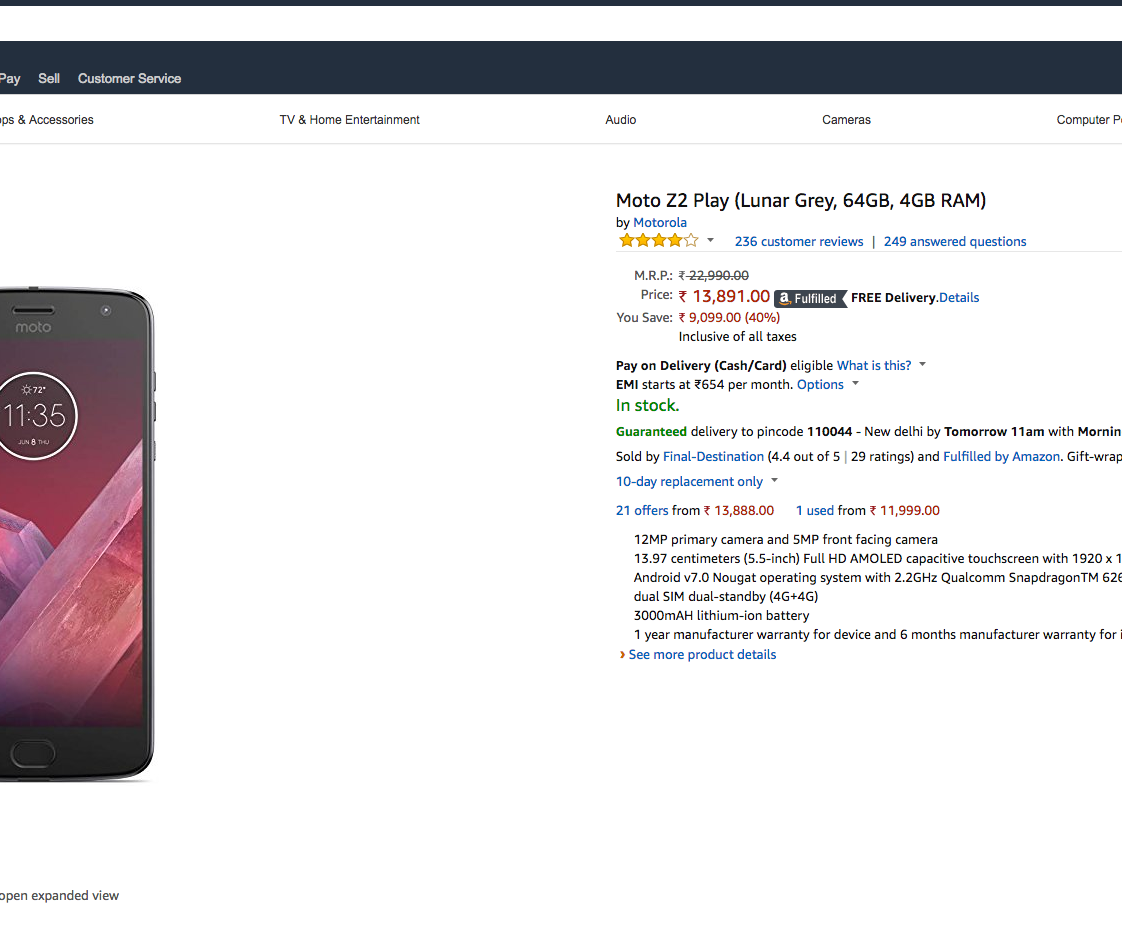This screenshot has height=943, width=1122.
Task: View 249 answered questions
Action: coord(954,242)
